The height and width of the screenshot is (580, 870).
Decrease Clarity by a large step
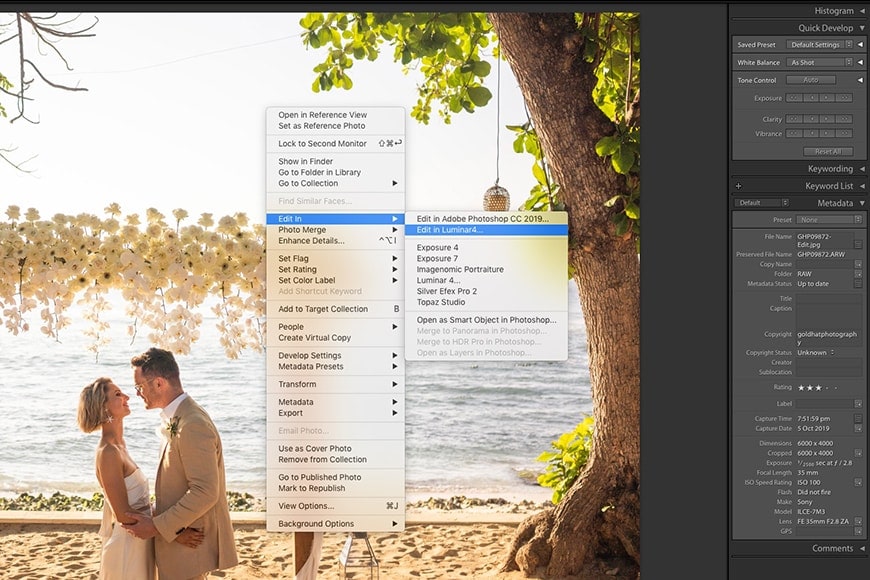(x=795, y=119)
